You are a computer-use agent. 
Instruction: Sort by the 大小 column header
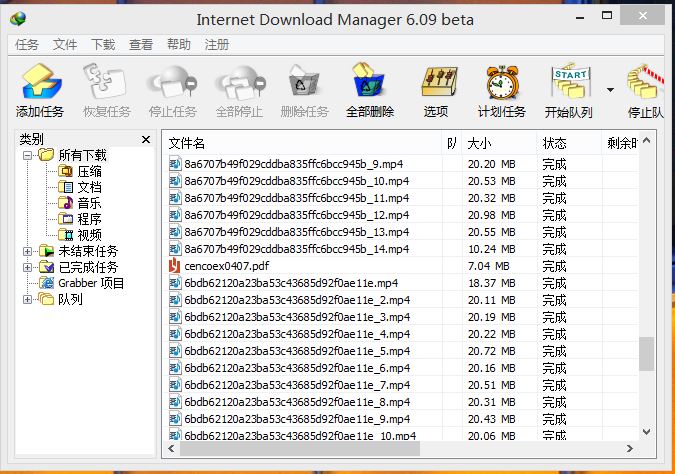pos(499,143)
